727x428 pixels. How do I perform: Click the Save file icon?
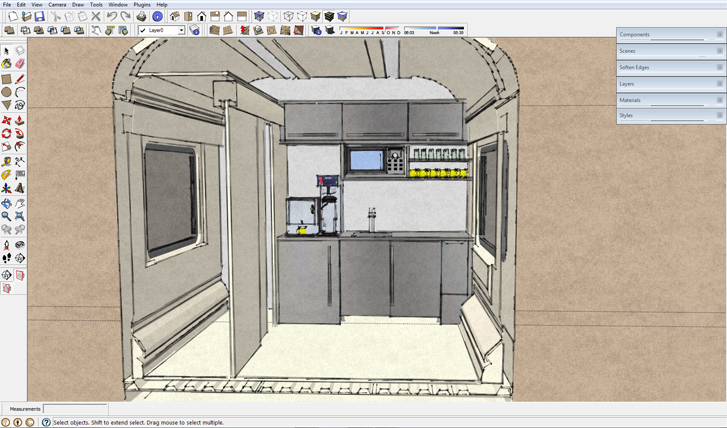click(39, 17)
